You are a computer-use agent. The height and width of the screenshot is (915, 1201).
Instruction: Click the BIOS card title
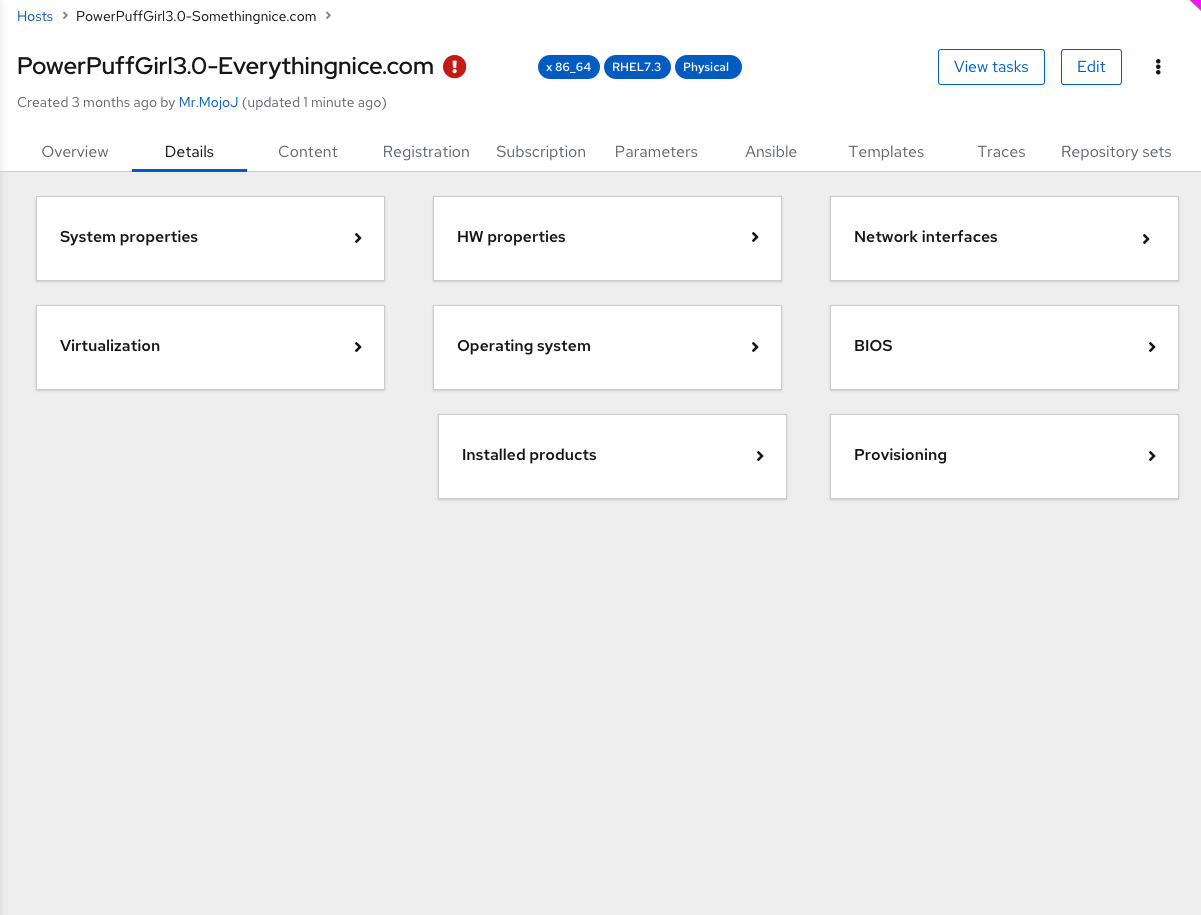pyautogui.click(x=873, y=346)
